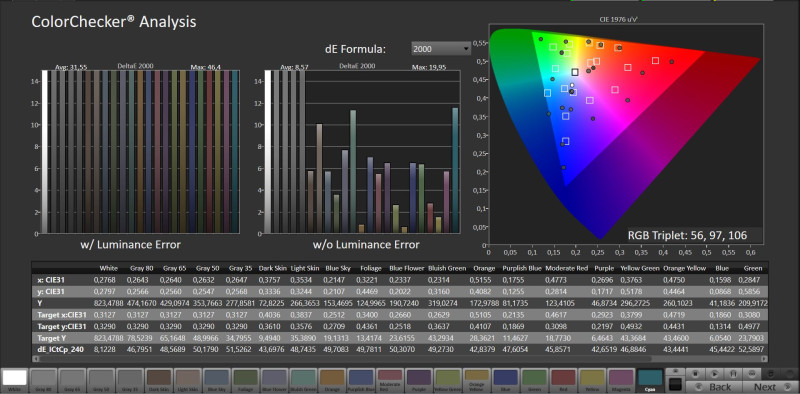
Task: Select the Green patch swatch in bottom strip
Action: [x=534, y=380]
